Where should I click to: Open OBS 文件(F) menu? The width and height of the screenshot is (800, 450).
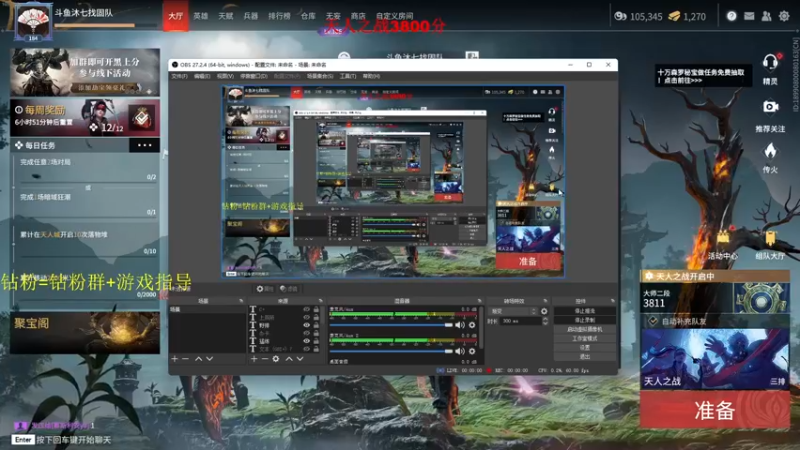180,76
